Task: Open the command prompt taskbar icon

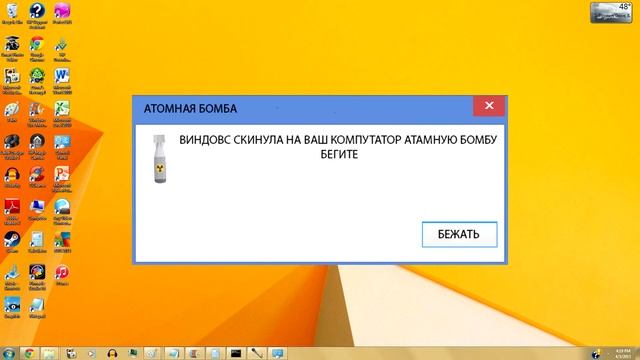Action: (236, 353)
